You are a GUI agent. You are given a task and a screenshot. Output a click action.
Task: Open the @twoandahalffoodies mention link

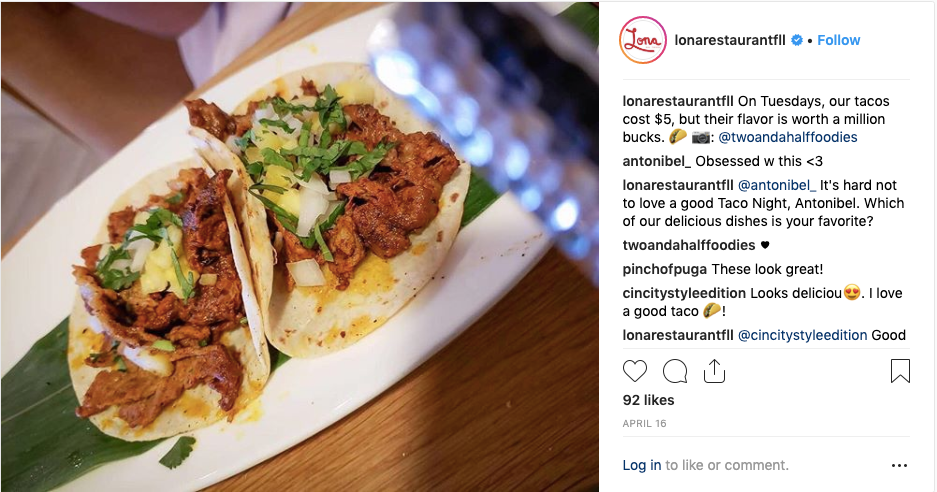(788, 137)
